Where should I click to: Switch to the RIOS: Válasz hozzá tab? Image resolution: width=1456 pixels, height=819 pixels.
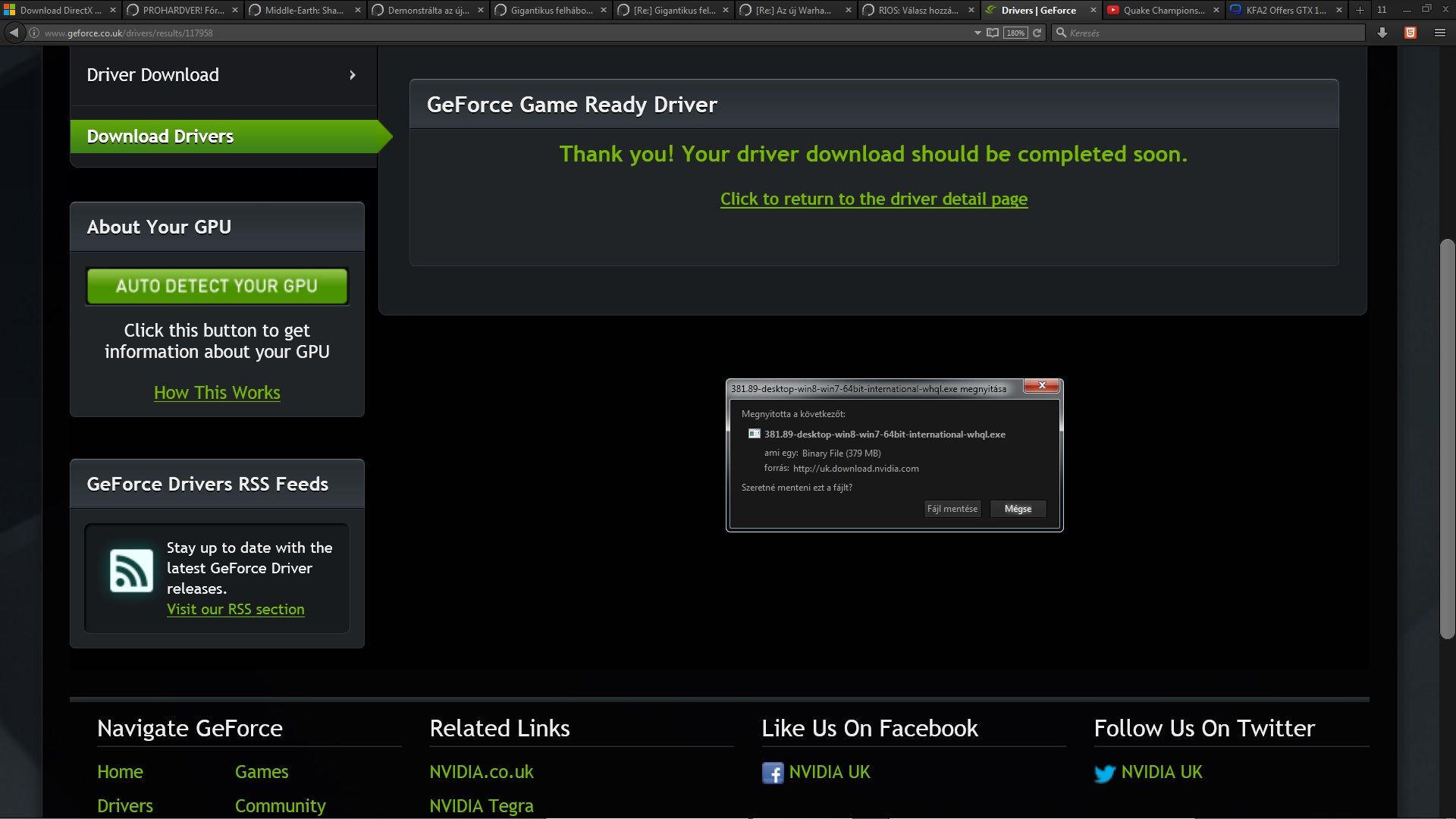[x=918, y=10]
